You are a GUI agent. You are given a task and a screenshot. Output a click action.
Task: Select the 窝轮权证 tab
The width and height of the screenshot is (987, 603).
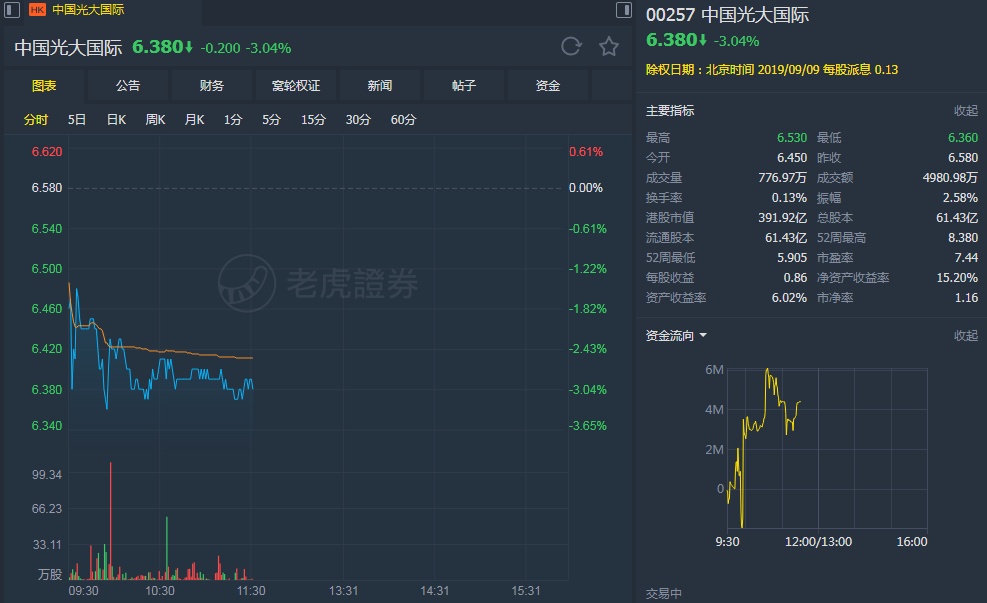[296, 86]
